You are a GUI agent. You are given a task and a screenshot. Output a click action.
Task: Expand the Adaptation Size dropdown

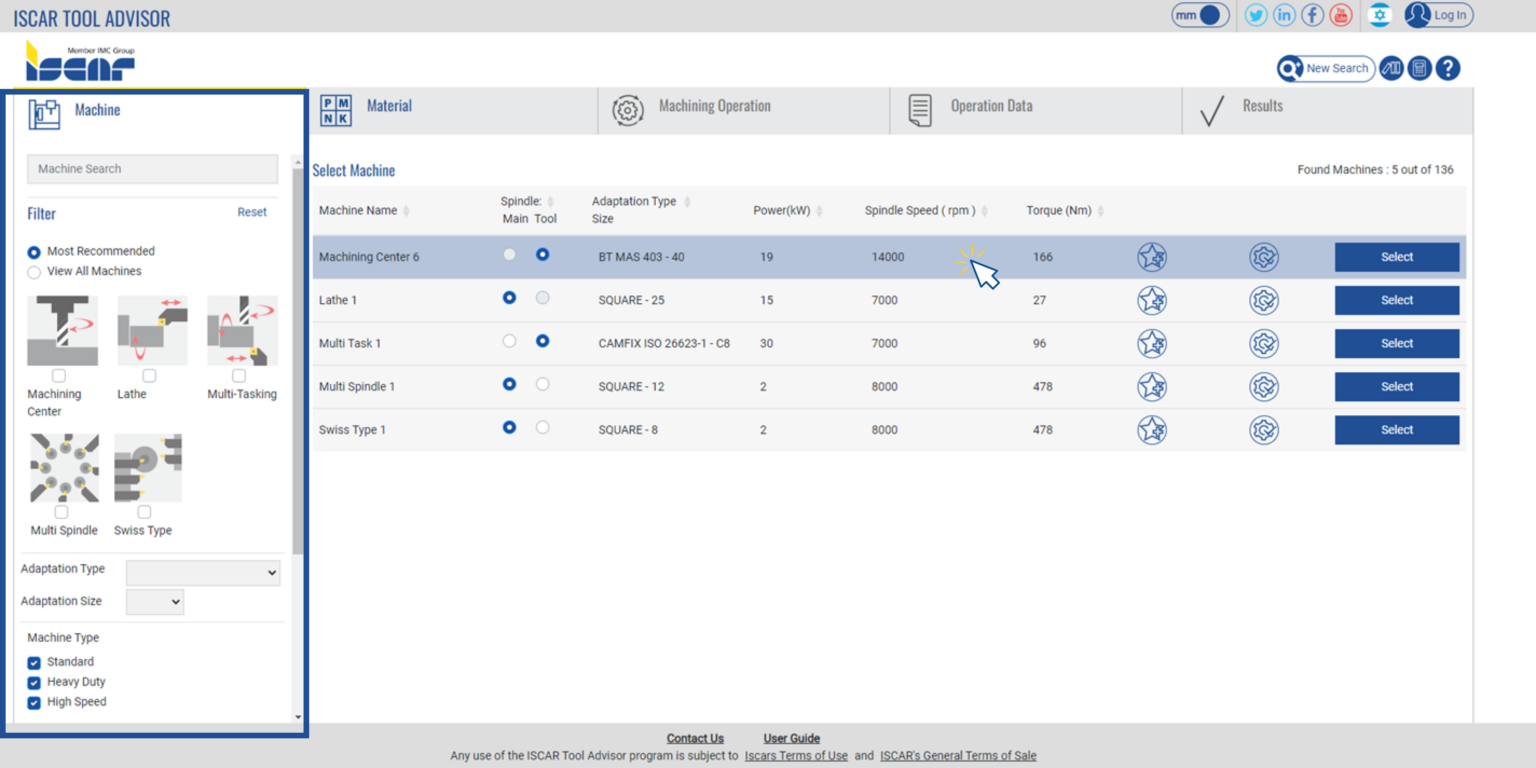(155, 602)
